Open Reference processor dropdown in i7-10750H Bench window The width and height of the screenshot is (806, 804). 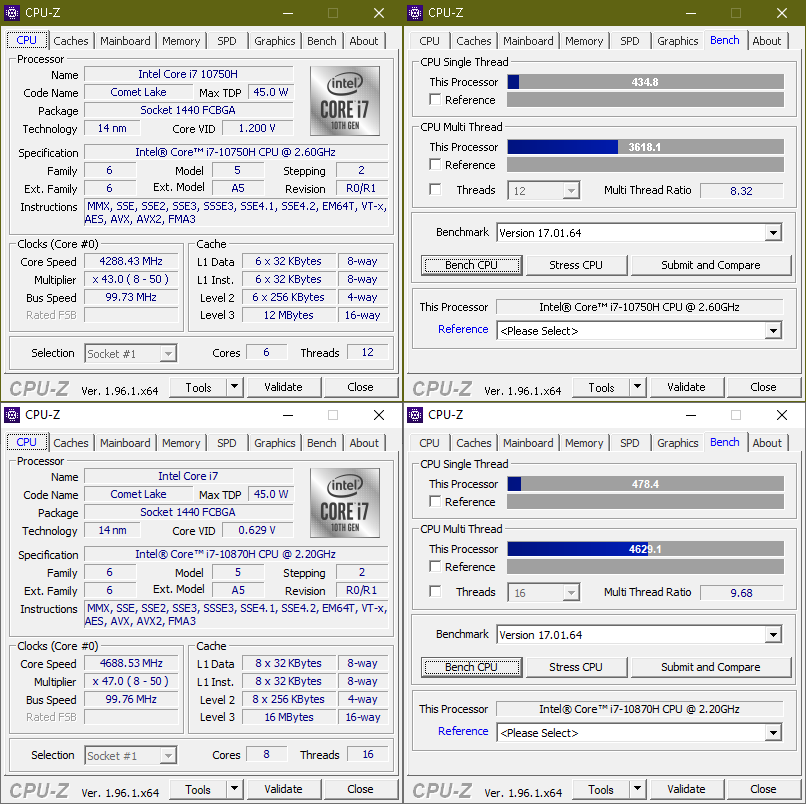click(x=773, y=331)
